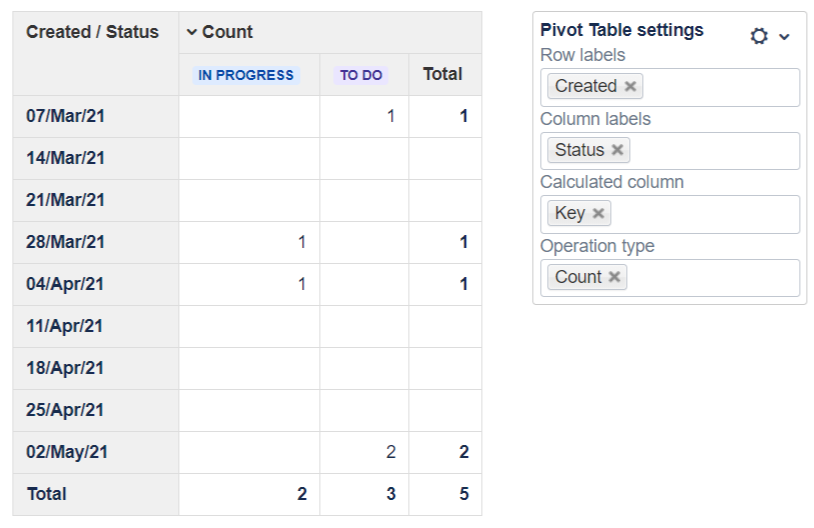Image resolution: width=814 pixels, height=528 pixels.
Task: Click the TO DO status badge
Action: [362, 75]
